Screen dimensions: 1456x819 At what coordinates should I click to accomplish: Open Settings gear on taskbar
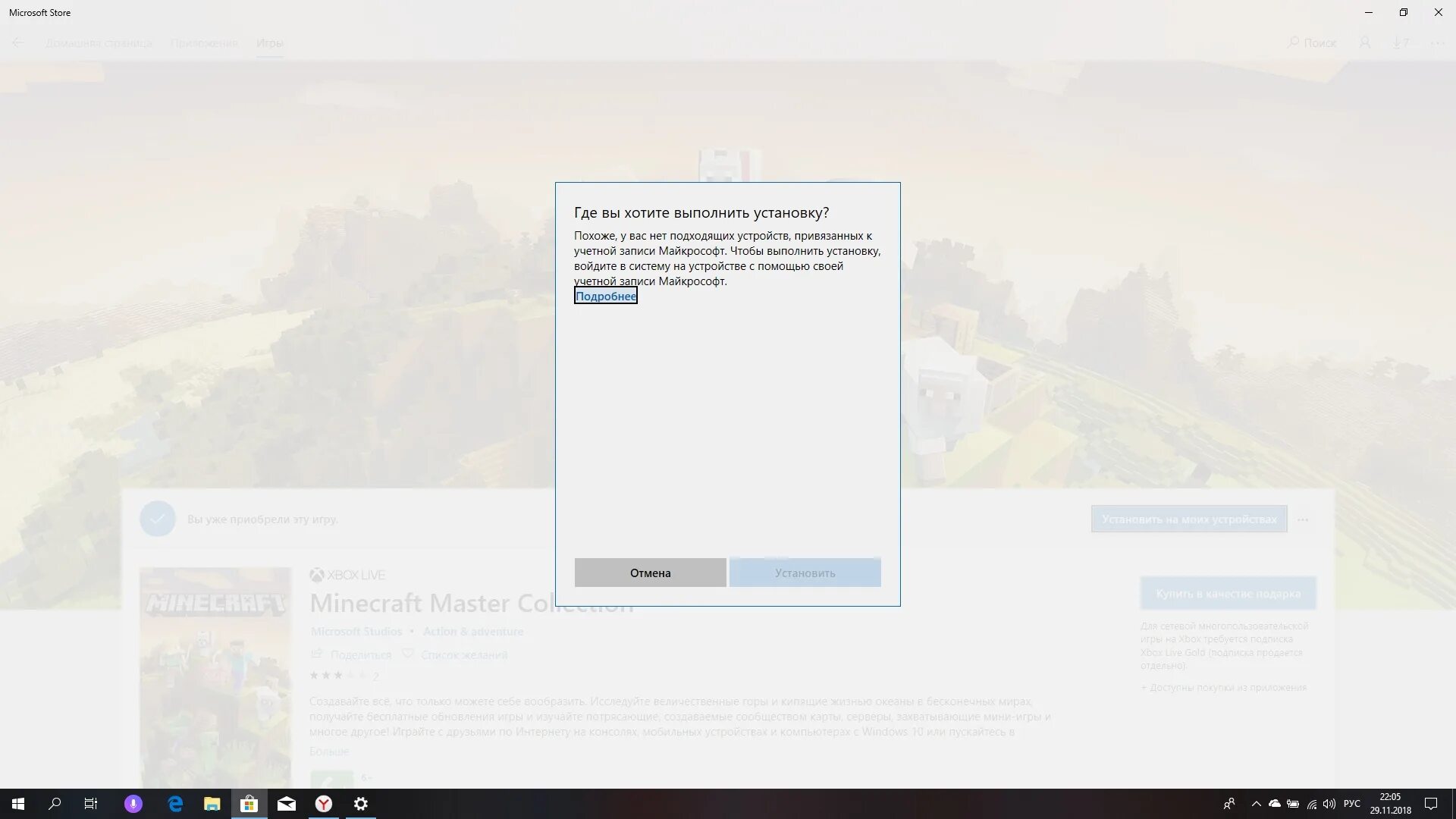click(361, 804)
